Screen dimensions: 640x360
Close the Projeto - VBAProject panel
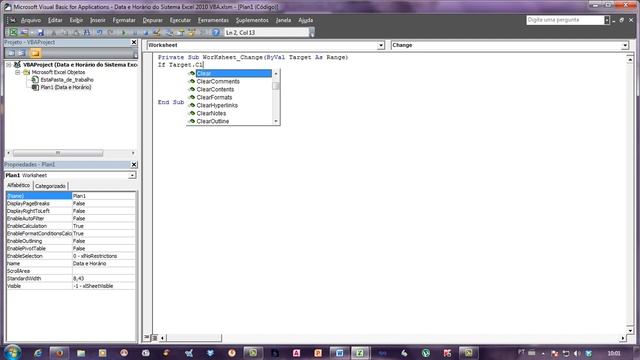(133, 42)
